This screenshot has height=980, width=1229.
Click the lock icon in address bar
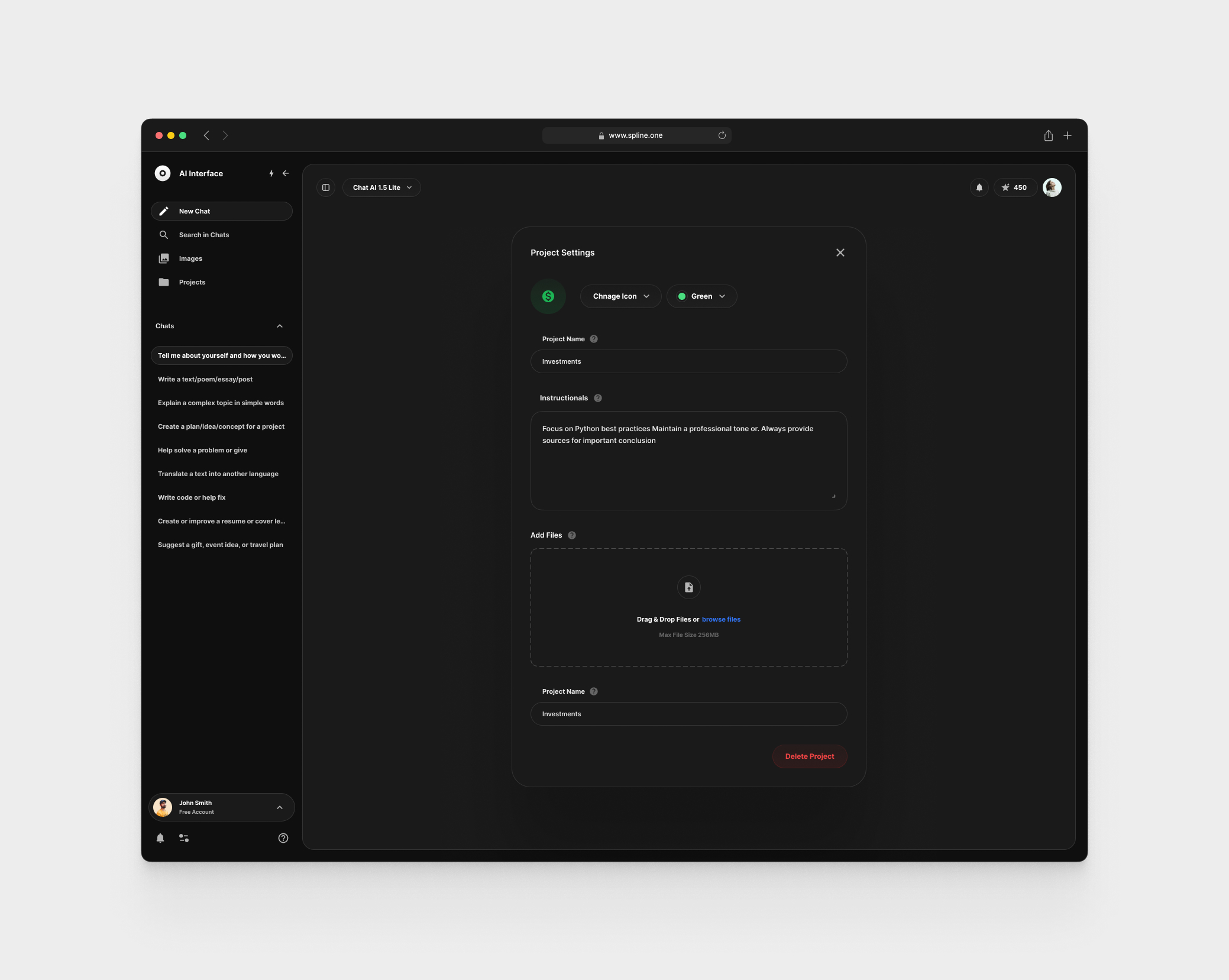pyautogui.click(x=601, y=135)
